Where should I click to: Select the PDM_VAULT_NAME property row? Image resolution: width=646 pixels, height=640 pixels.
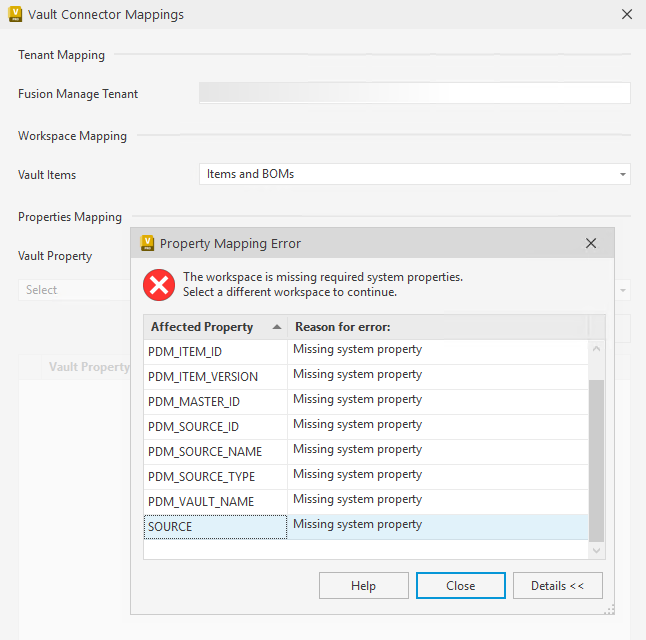click(215, 502)
